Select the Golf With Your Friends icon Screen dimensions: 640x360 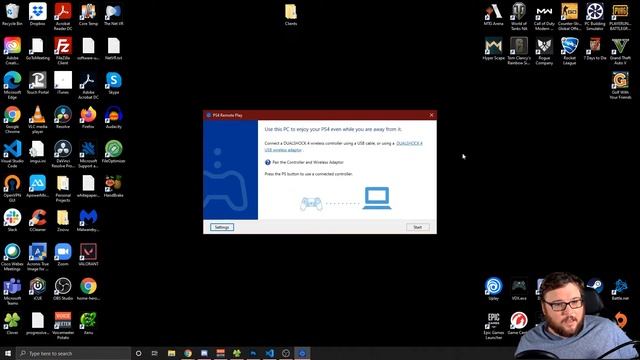(620, 85)
